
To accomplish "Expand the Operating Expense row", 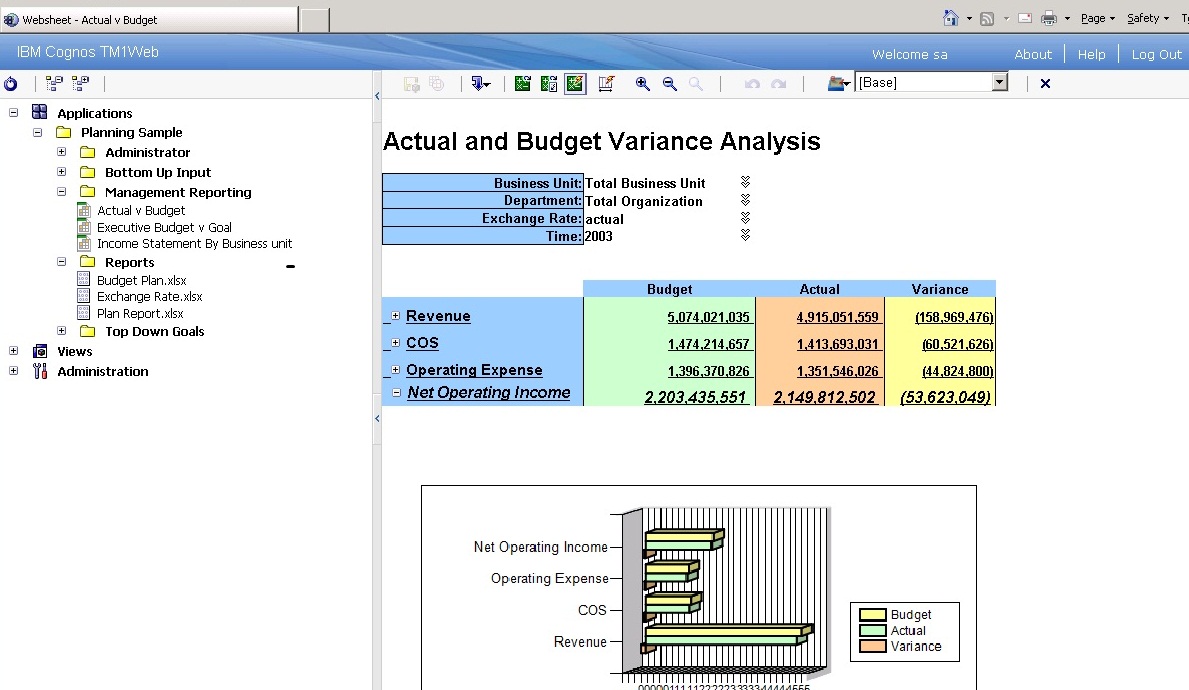I will click(x=395, y=370).
